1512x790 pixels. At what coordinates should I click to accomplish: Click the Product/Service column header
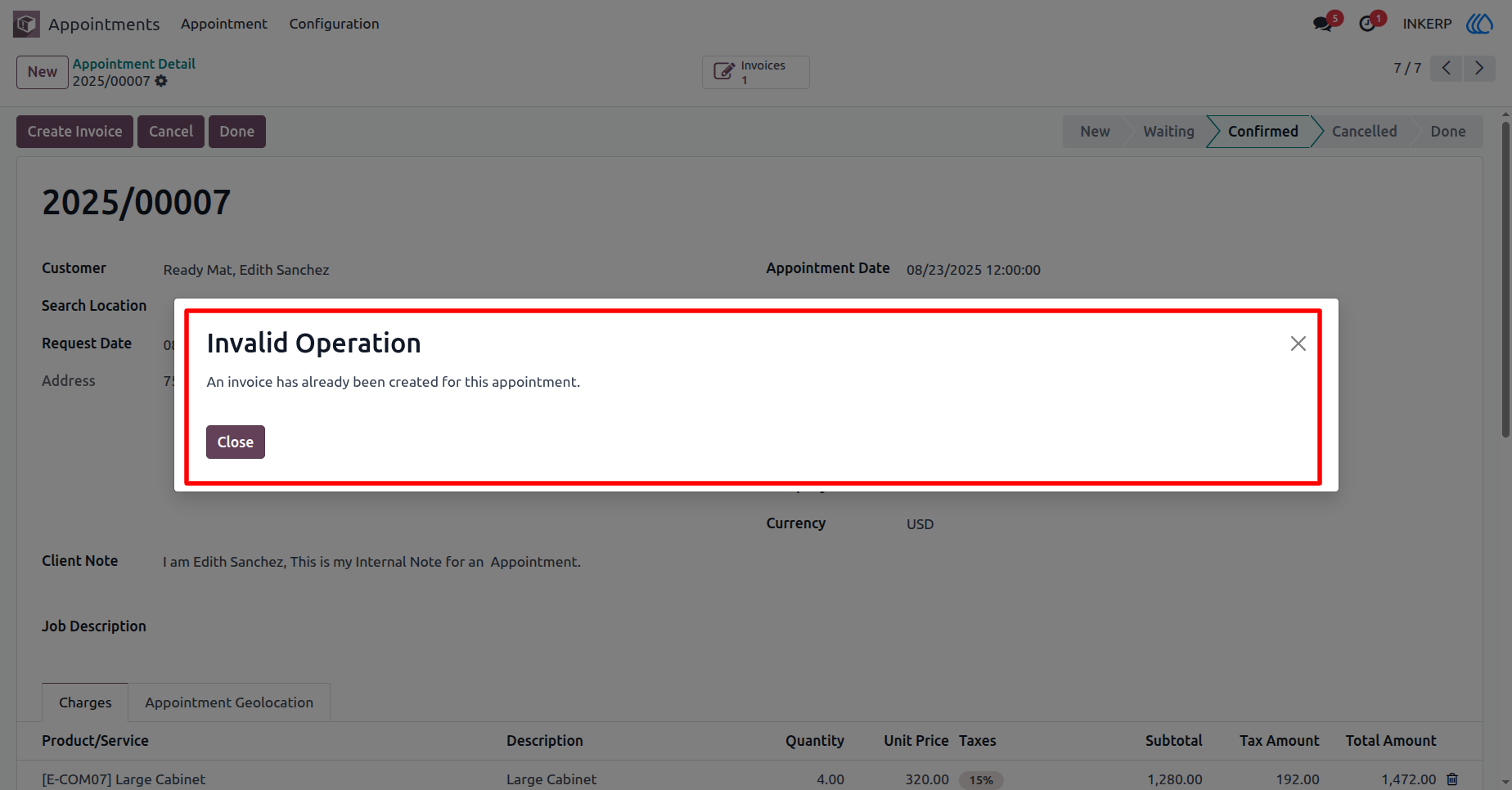pos(95,741)
